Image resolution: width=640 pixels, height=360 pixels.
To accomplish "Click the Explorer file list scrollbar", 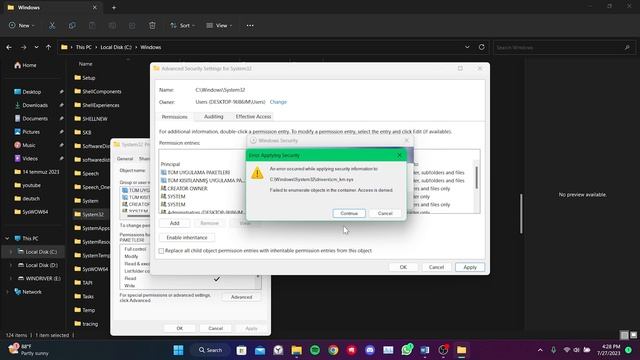I will pos(521,214).
